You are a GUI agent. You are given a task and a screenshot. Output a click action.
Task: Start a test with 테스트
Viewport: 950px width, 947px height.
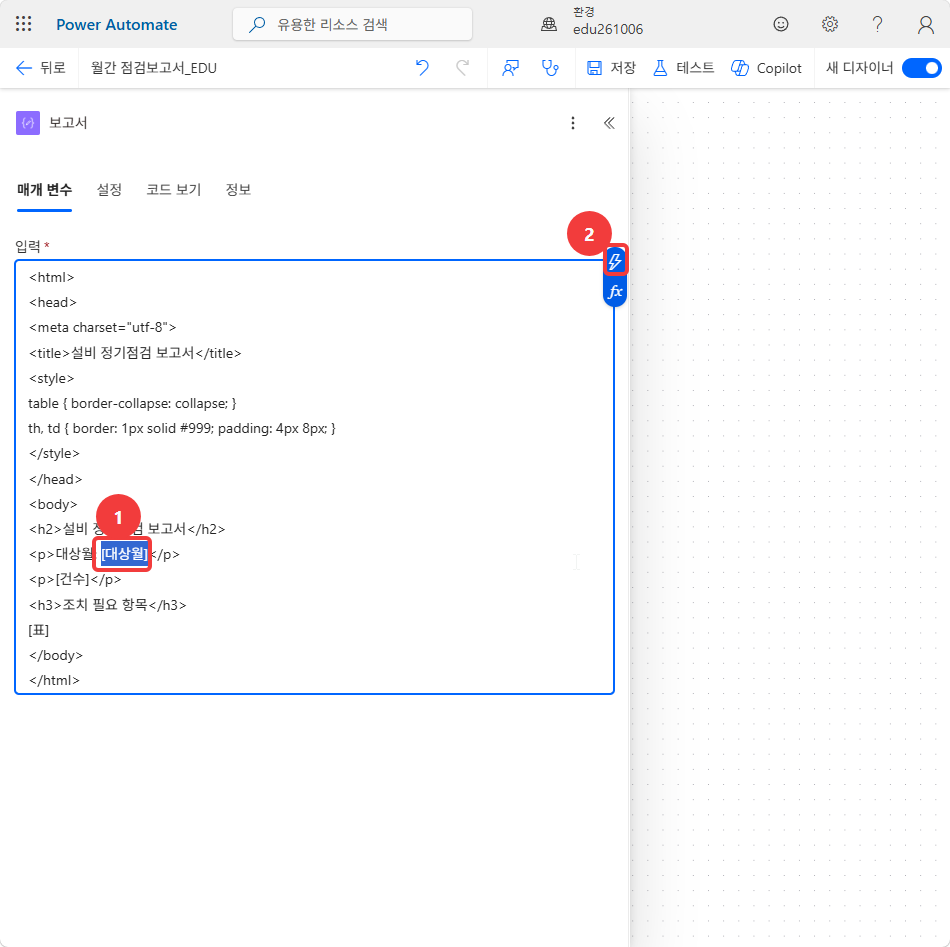pos(683,68)
